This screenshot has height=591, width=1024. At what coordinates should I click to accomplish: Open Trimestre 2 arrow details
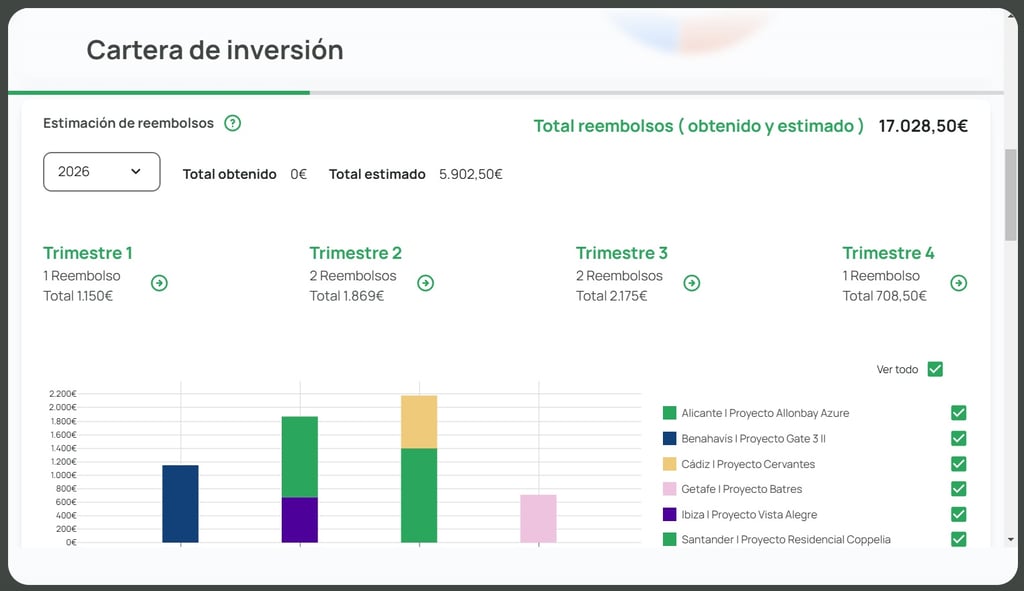pos(426,283)
